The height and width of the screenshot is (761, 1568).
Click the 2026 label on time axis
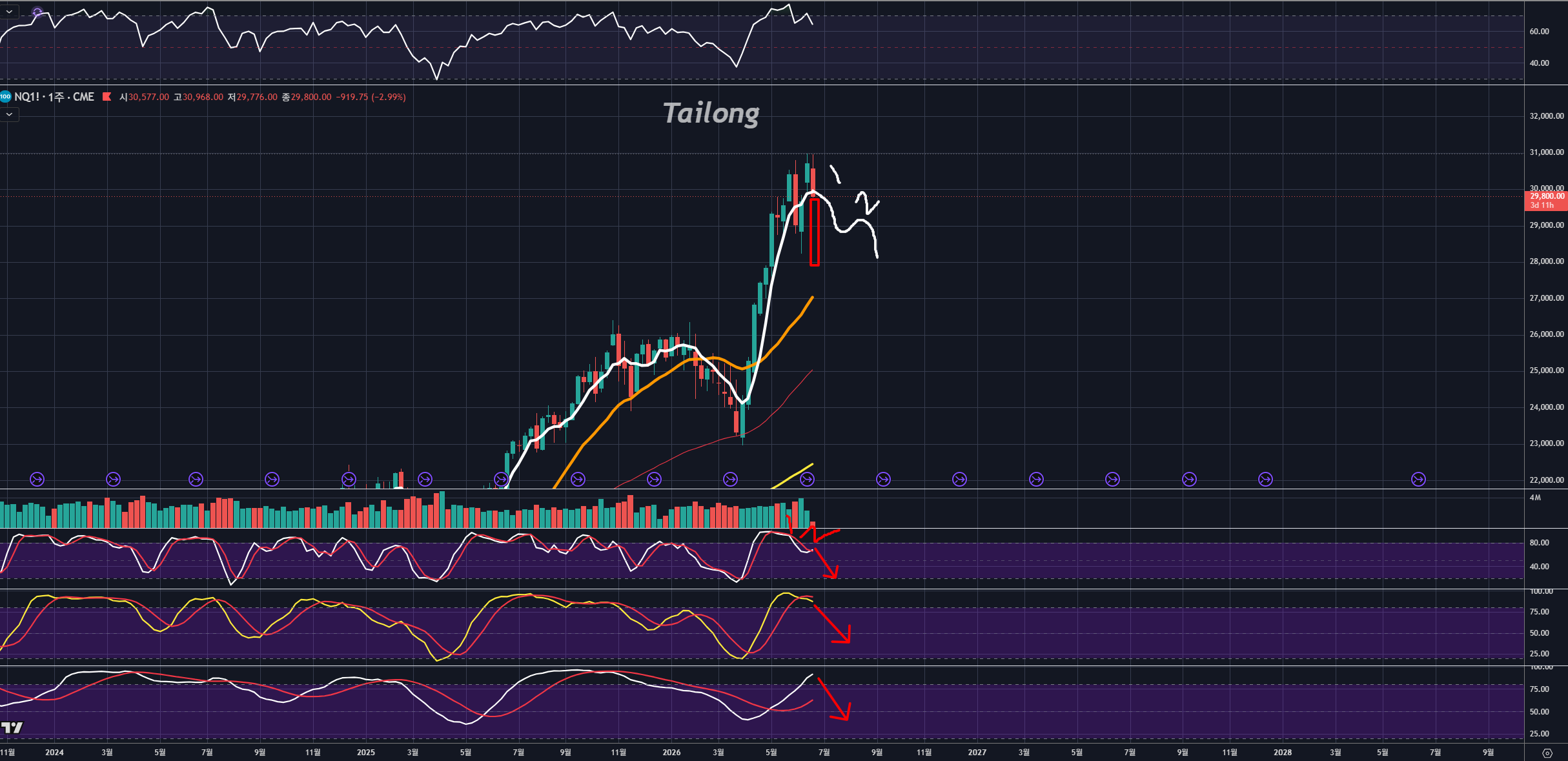coord(671,753)
